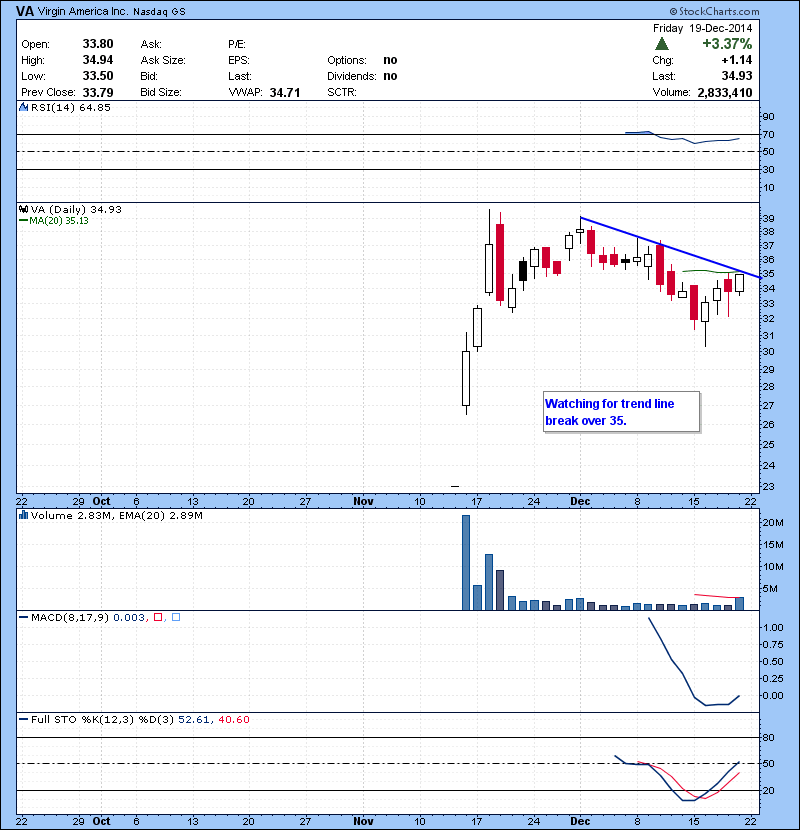Viewport: 800px width, 830px height.
Task: Click the VWAP value 34.71
Action: pyautogui.click(x=285, y=93)
